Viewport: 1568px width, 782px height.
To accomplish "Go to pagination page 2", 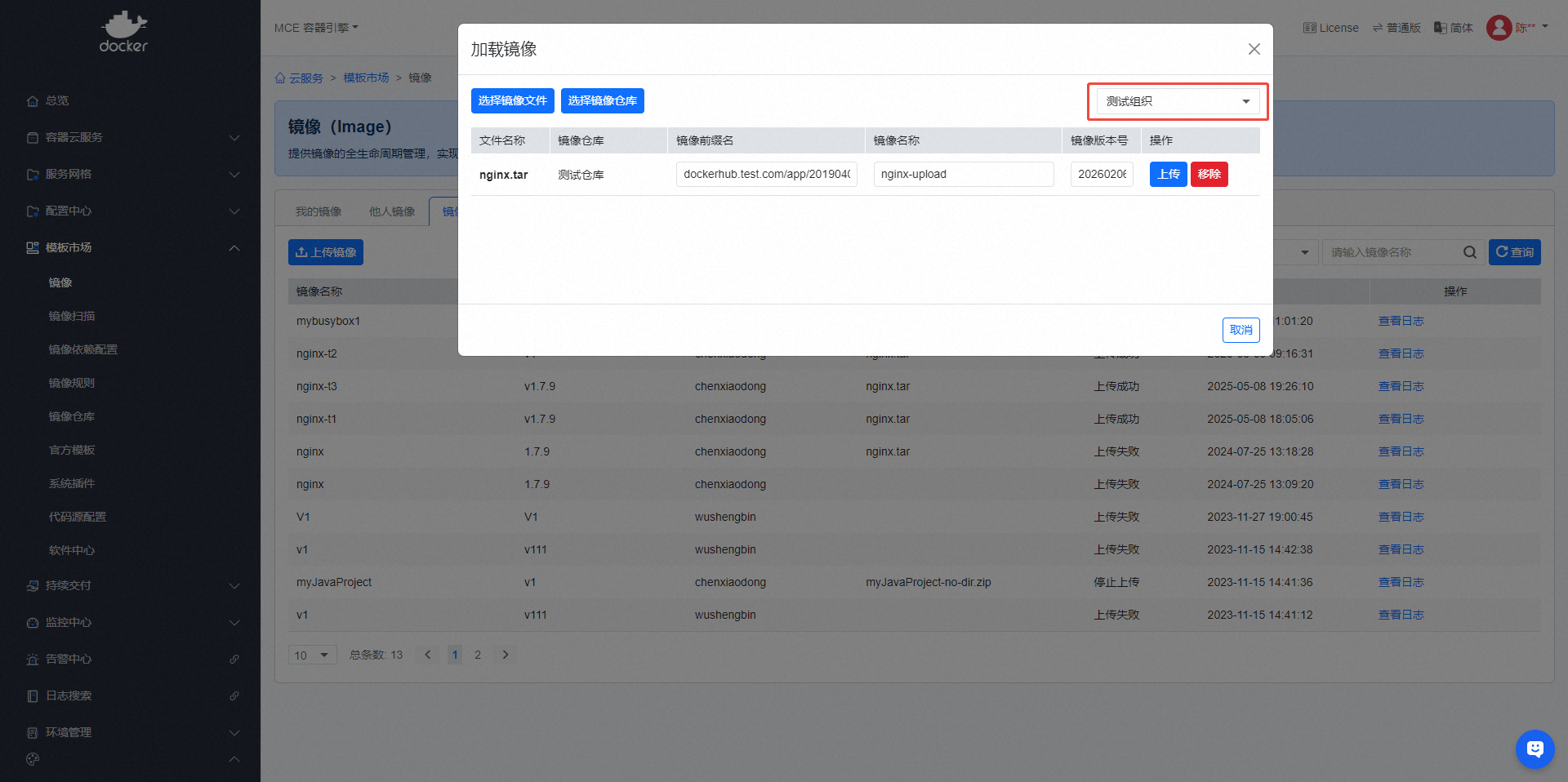I will click(478, 655).
